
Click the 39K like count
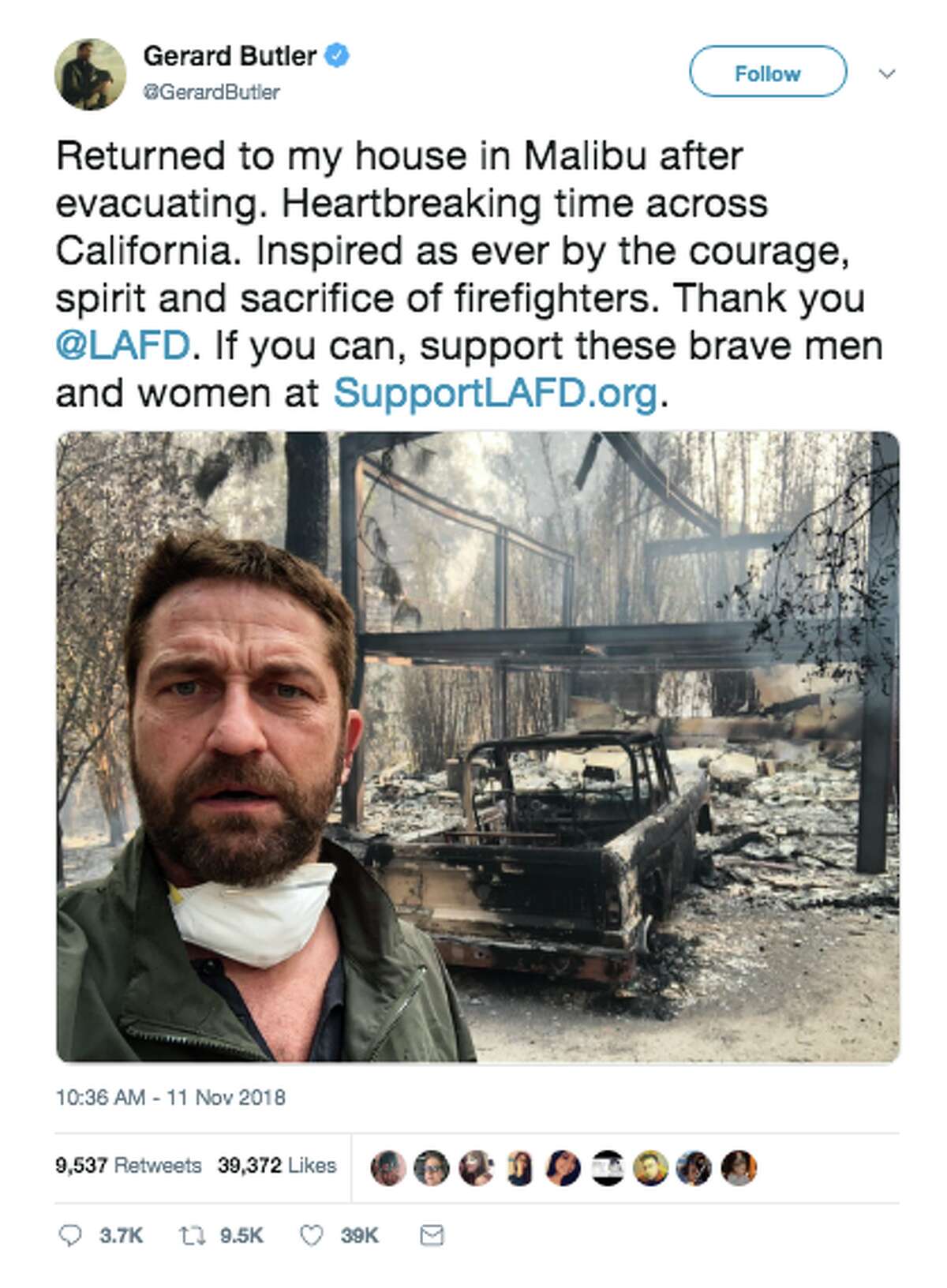pyautogui.click(x=360, y=1235)
